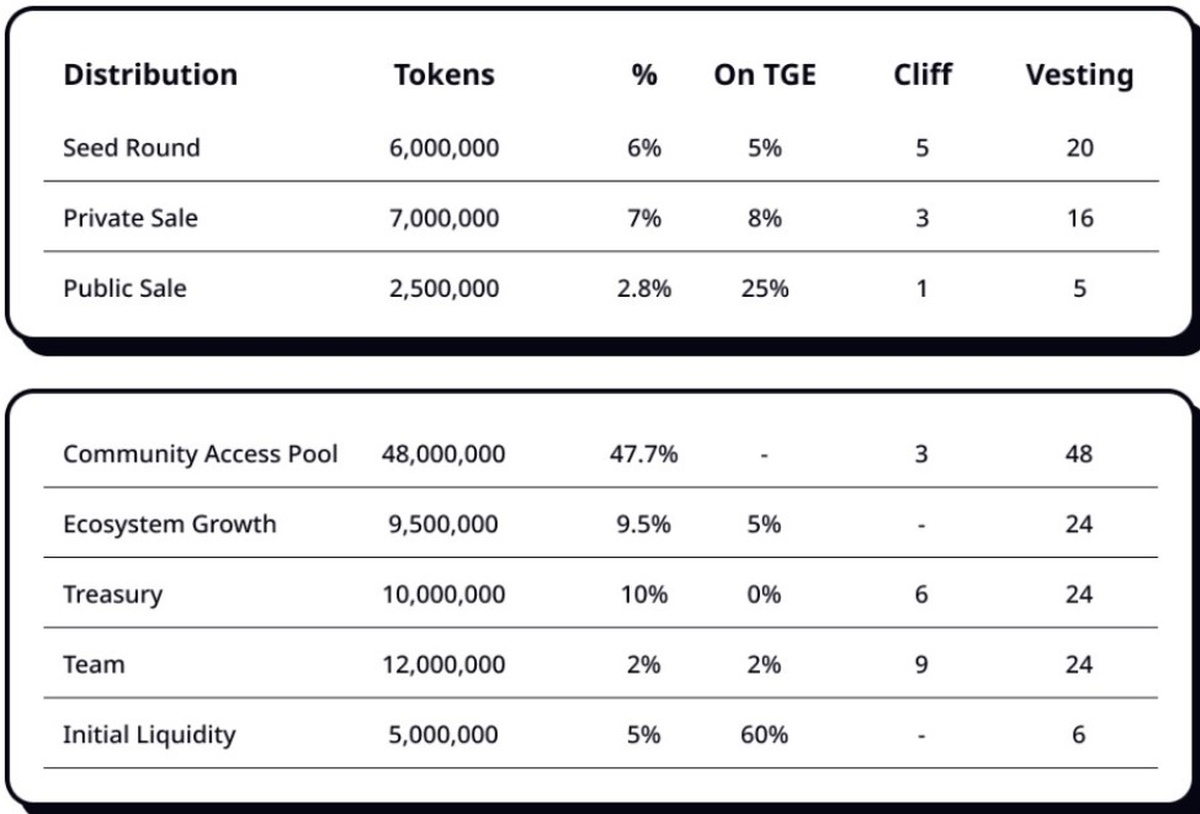The width and height of the screenshot is (1200, 814).
Task: Select the Vesting column header
Action: (x=1079, y=75)
